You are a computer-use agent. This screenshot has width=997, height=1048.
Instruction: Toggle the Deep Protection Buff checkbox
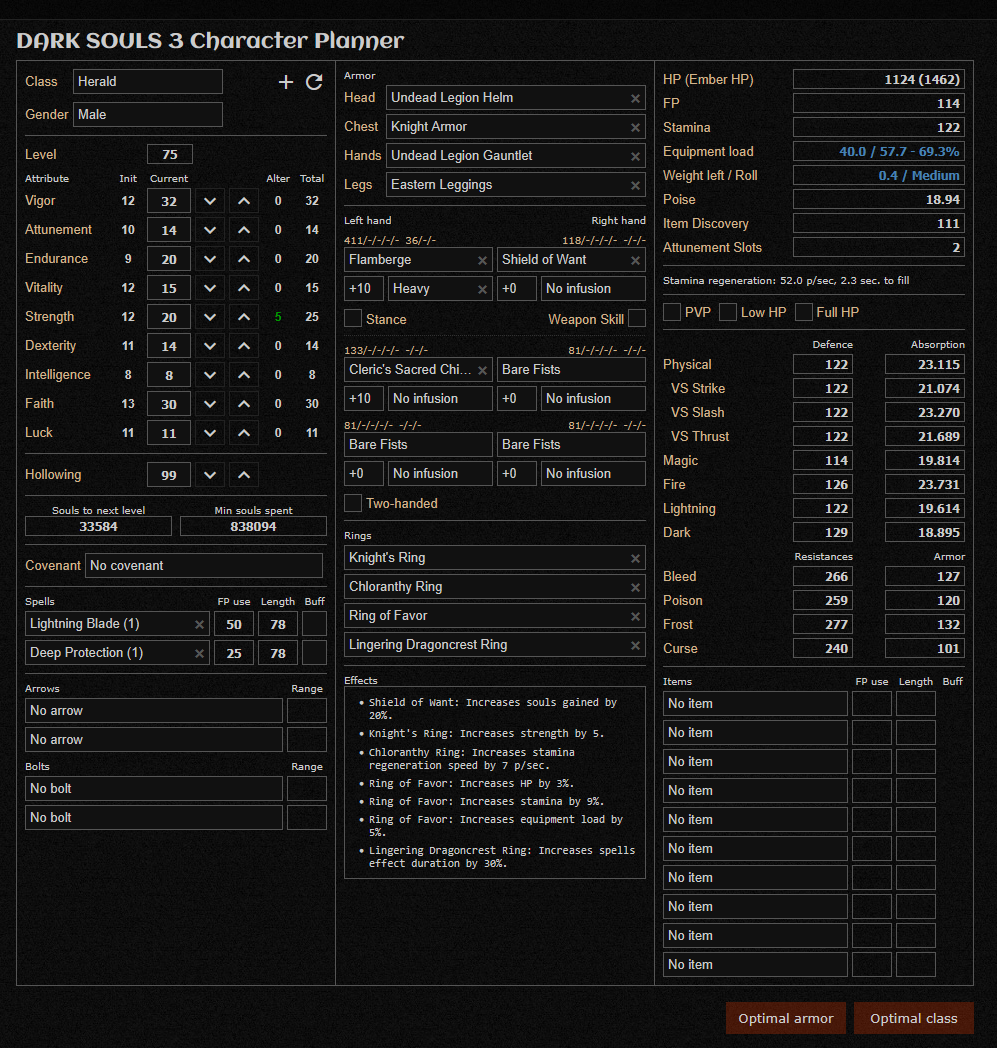(314, 652)
